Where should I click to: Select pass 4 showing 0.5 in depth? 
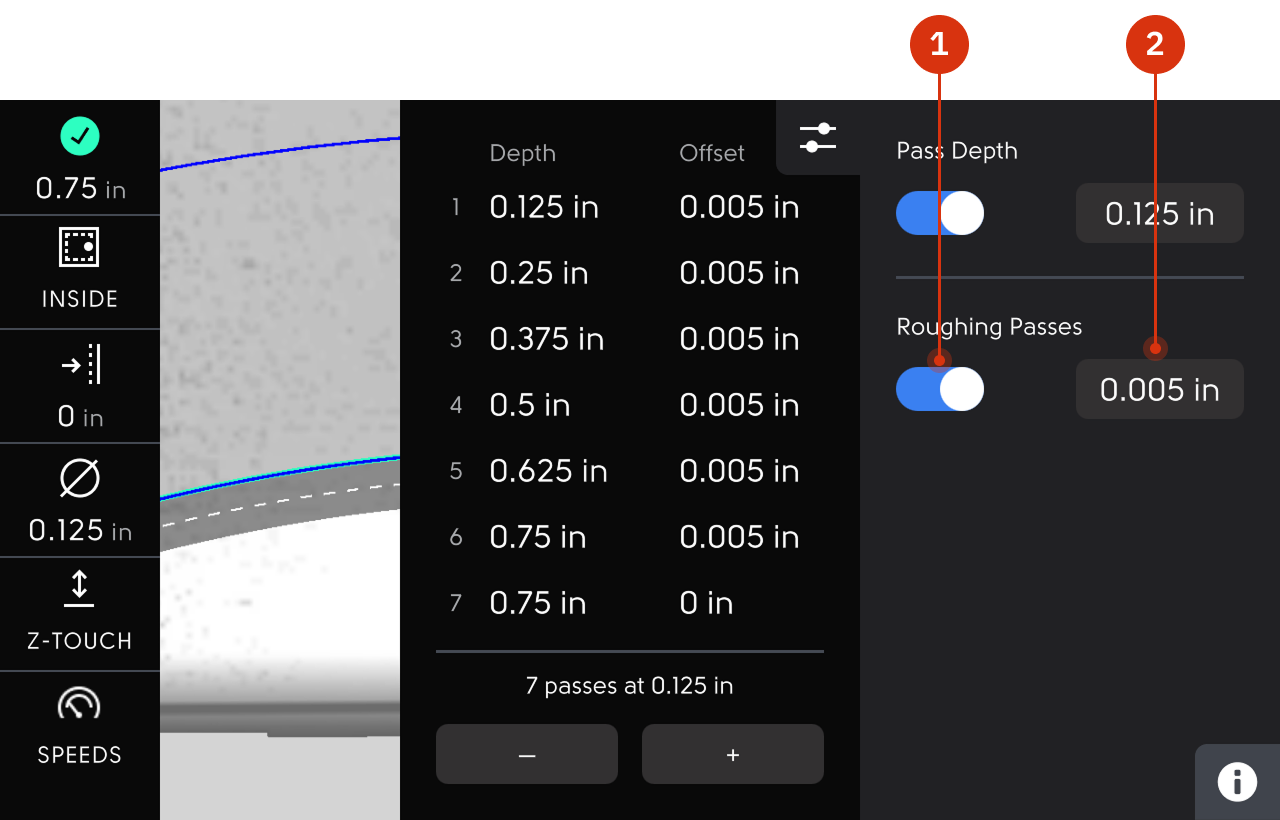[630, 405]
